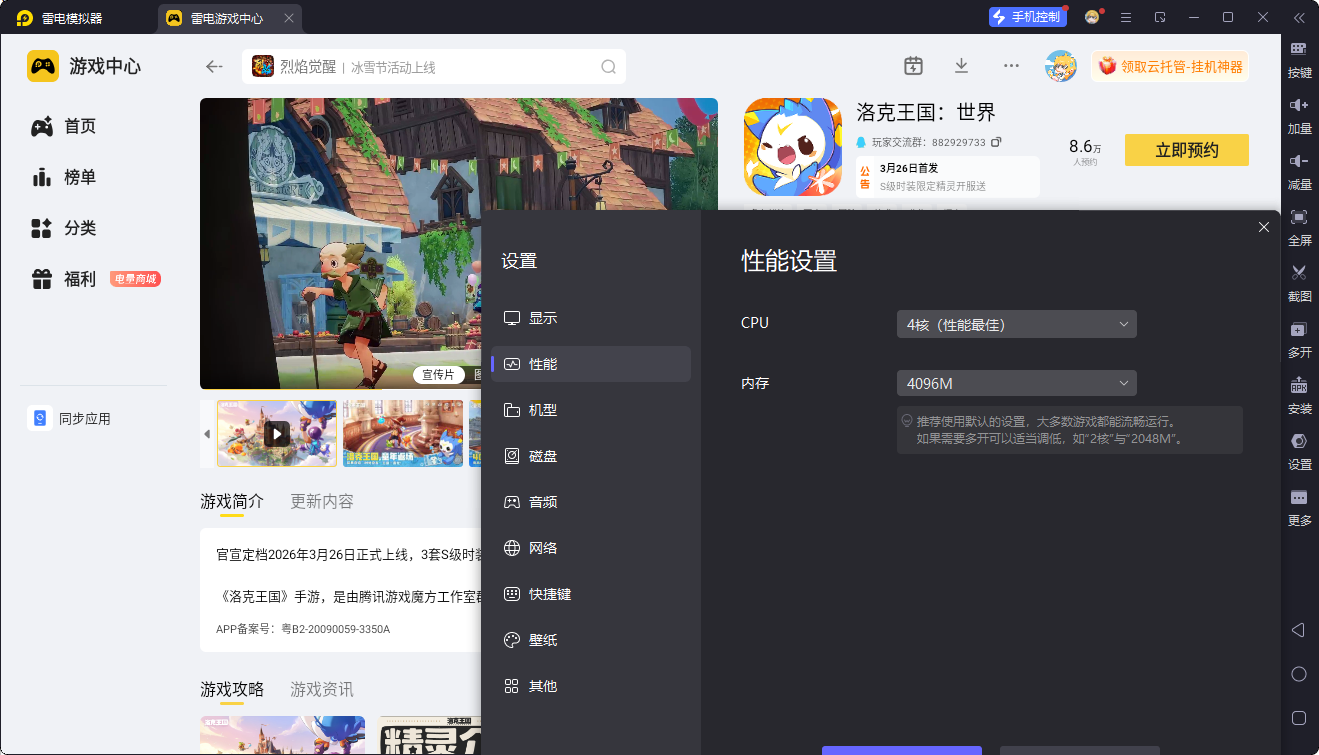Click 同步应用 in the sidebar

(70, 419)
